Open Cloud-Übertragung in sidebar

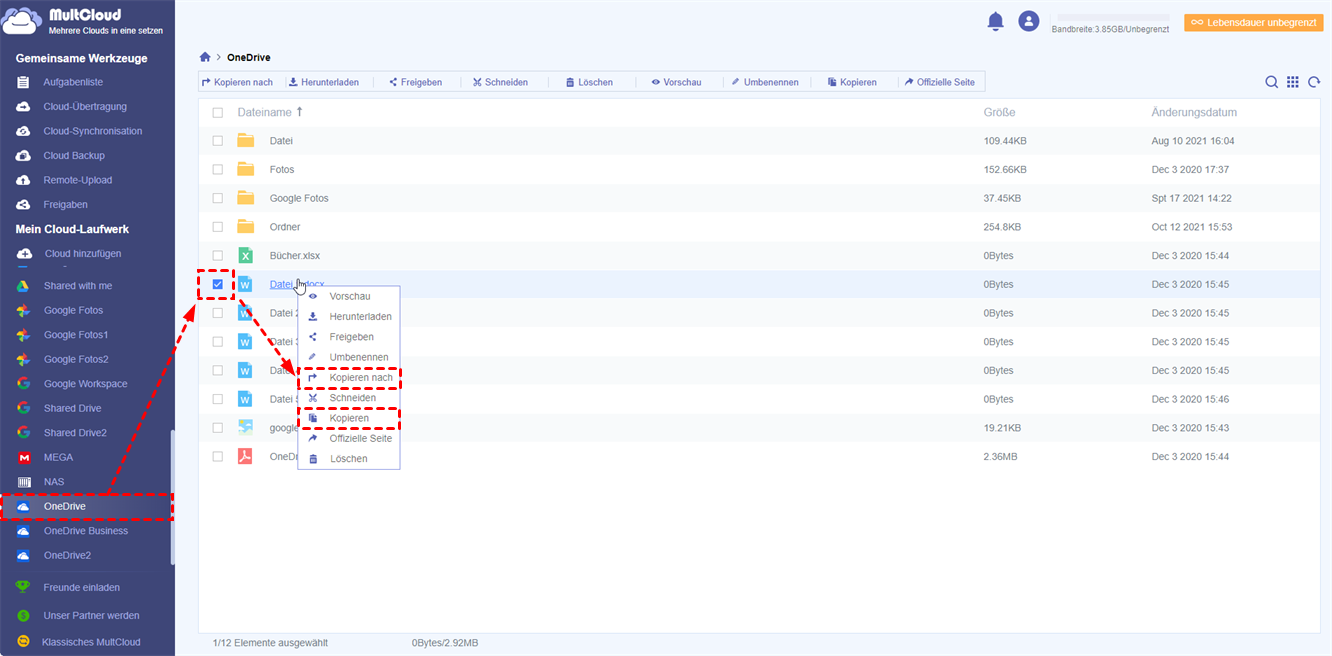tap(85, 106)
